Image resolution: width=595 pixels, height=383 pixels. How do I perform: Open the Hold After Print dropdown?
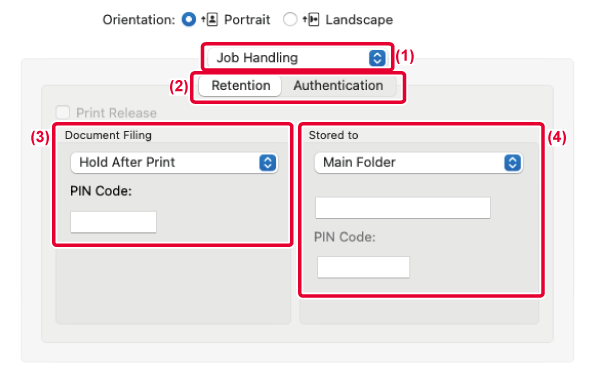click(x=174, y=162)
